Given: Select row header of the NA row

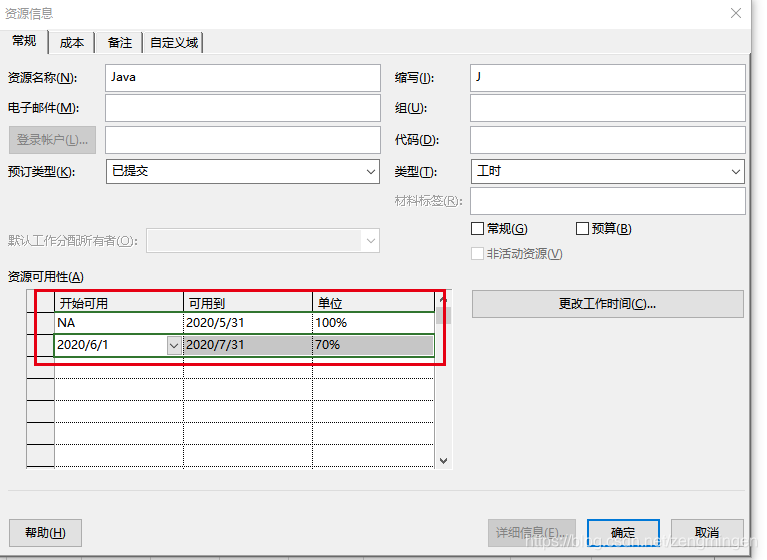Looking at the screenshot, I should pyautogui.click(x=41, y=323).
